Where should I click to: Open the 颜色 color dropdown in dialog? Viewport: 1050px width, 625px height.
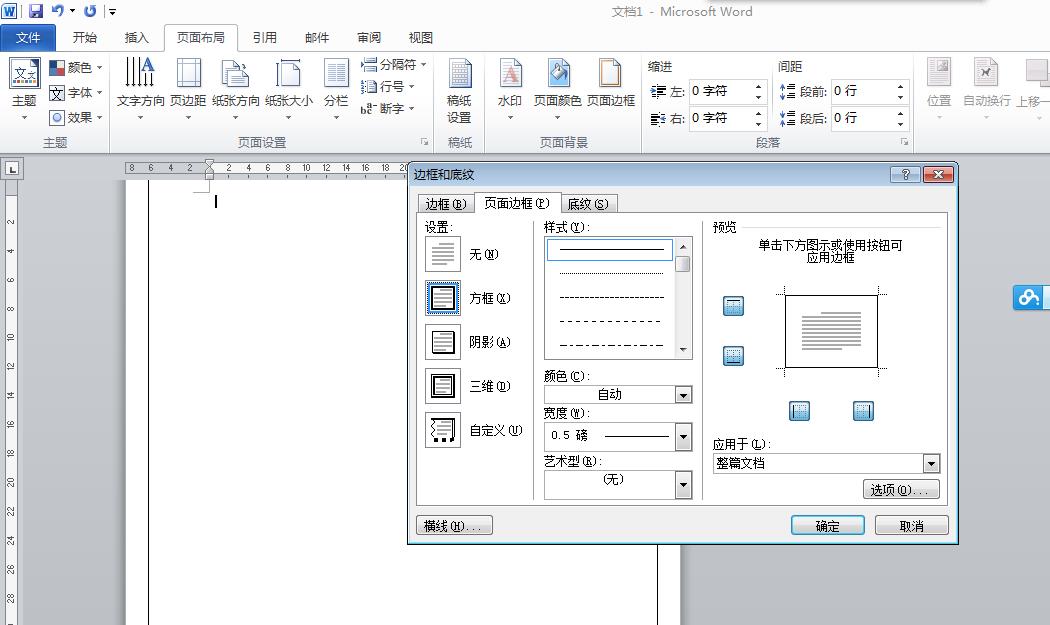tap(683, 395)
